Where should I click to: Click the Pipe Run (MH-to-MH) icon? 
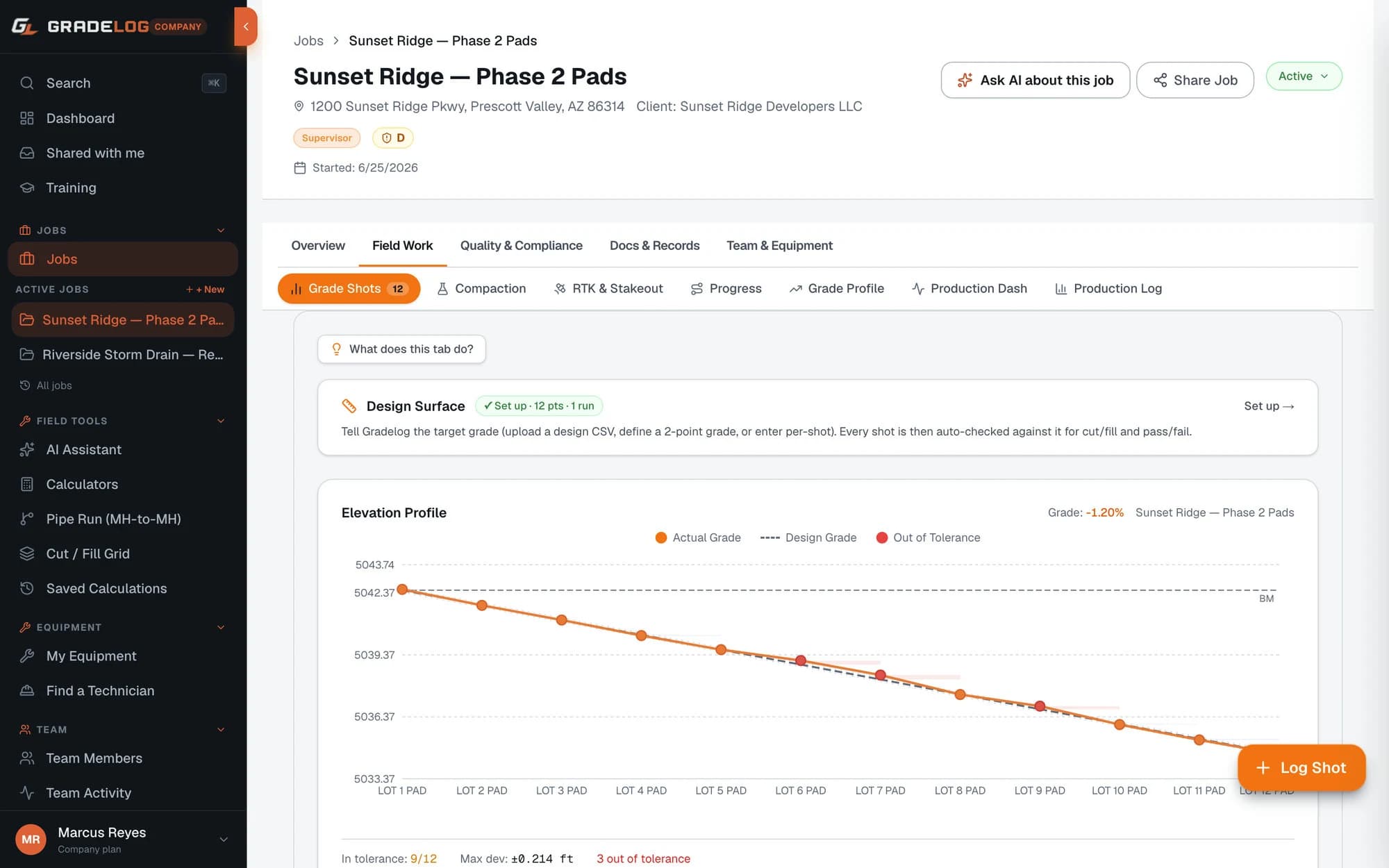[27, 519]
